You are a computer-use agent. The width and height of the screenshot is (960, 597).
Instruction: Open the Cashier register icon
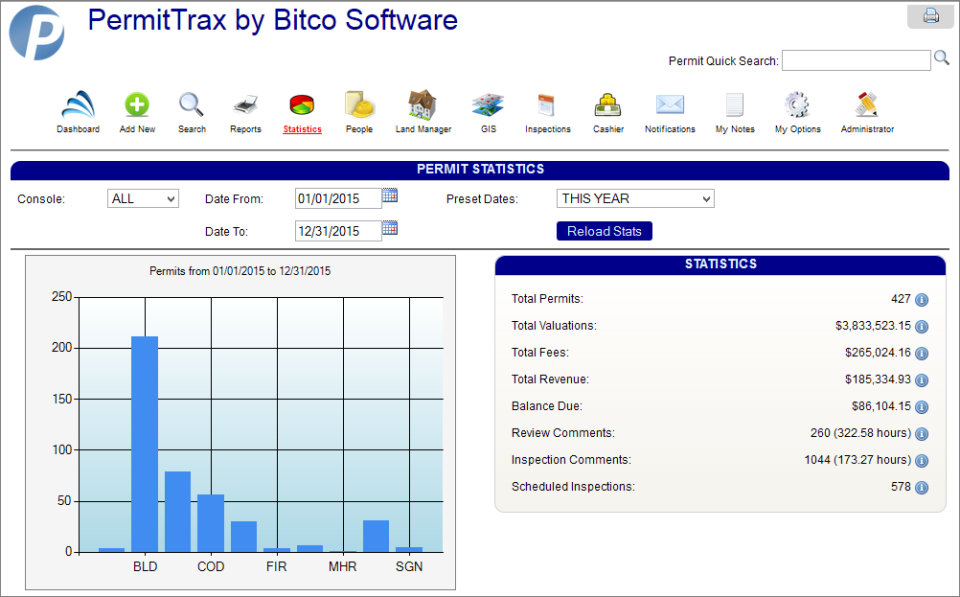click(607, 105)
